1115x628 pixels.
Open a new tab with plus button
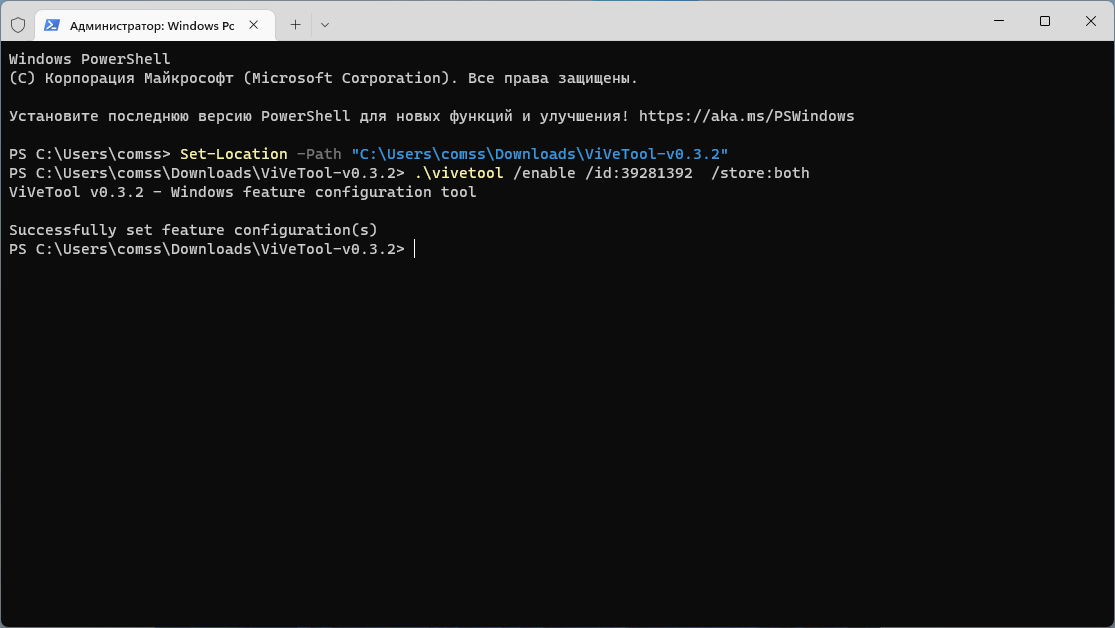pos(295,24)
